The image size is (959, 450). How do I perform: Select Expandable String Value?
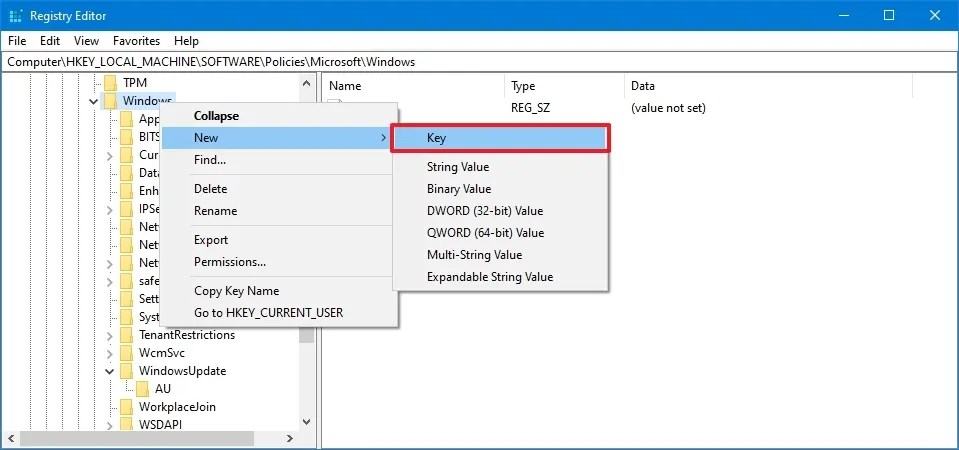coord(500,277)
